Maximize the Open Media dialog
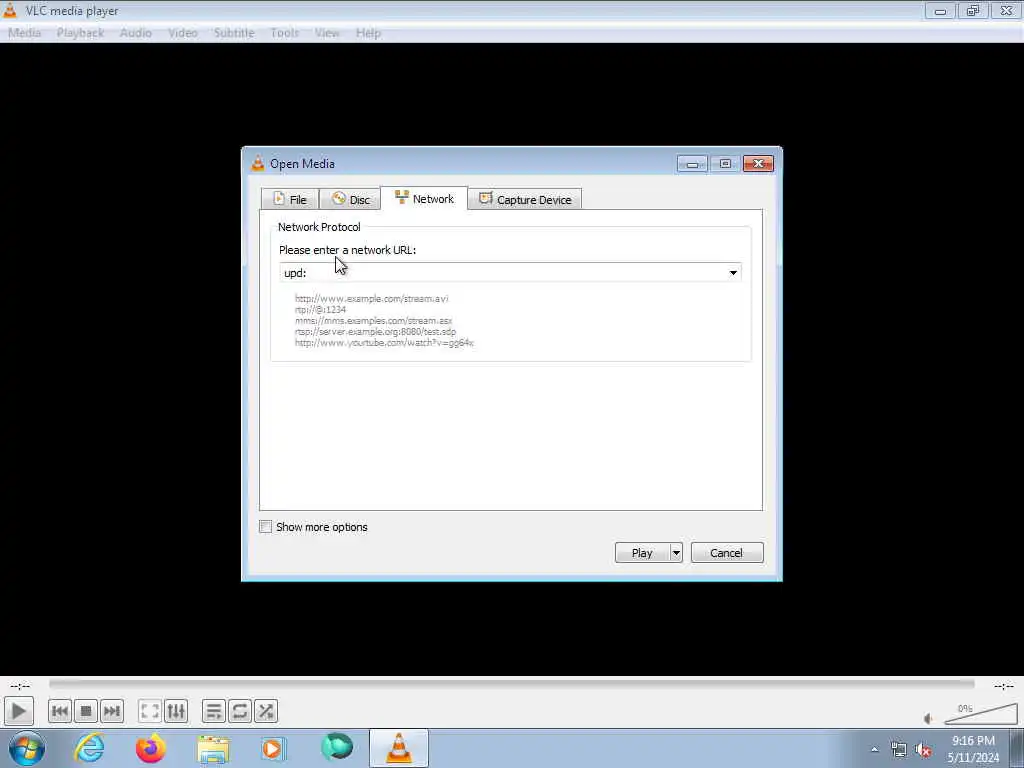The width and height of the screenshot is (1024, 768). 725,163
